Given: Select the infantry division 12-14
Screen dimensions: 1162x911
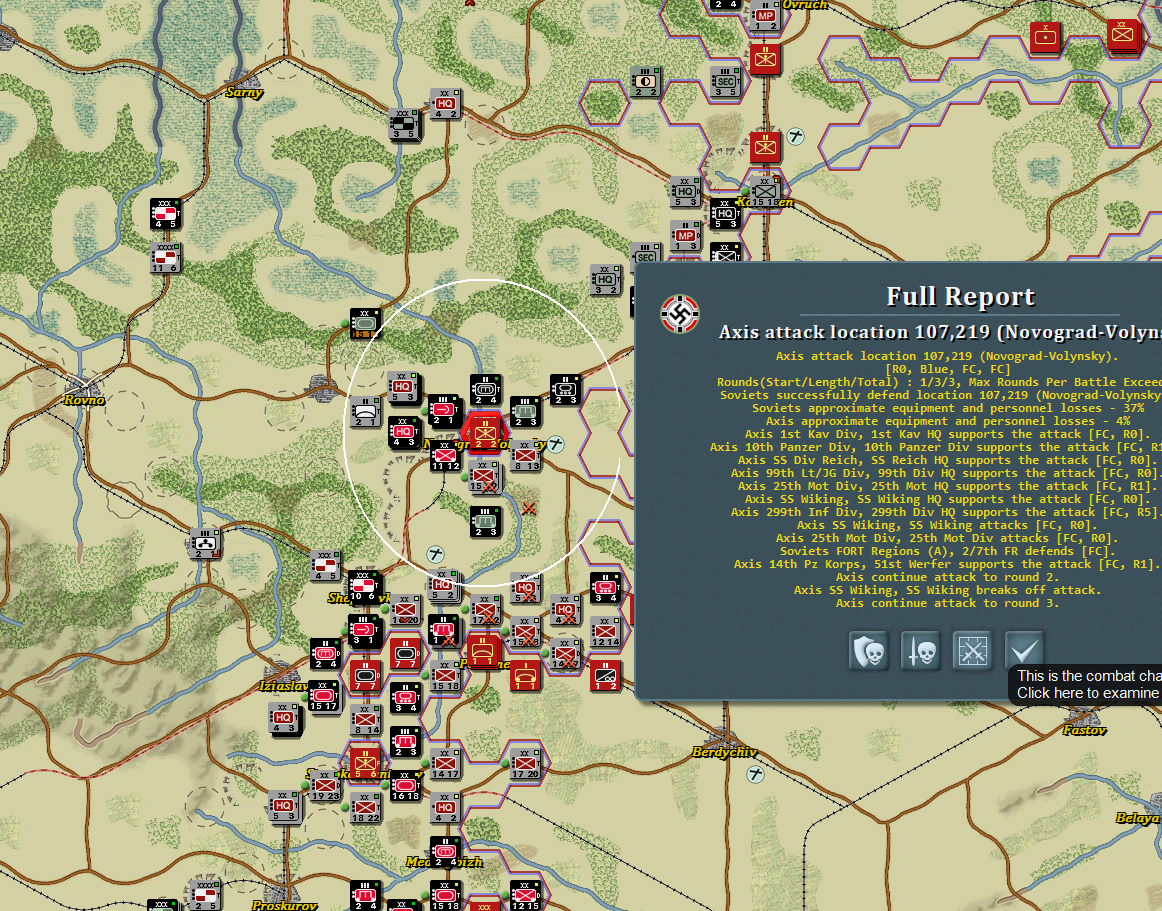Looking at the screenshot, I should (605, 632).
